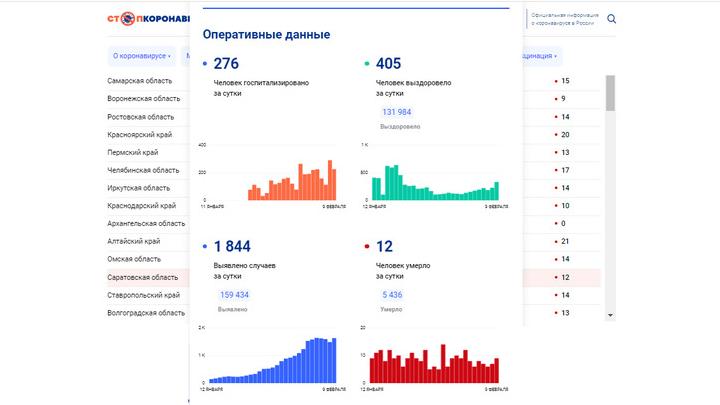
Task: Click the 5 436 deaths total badge
Action: 391,295
